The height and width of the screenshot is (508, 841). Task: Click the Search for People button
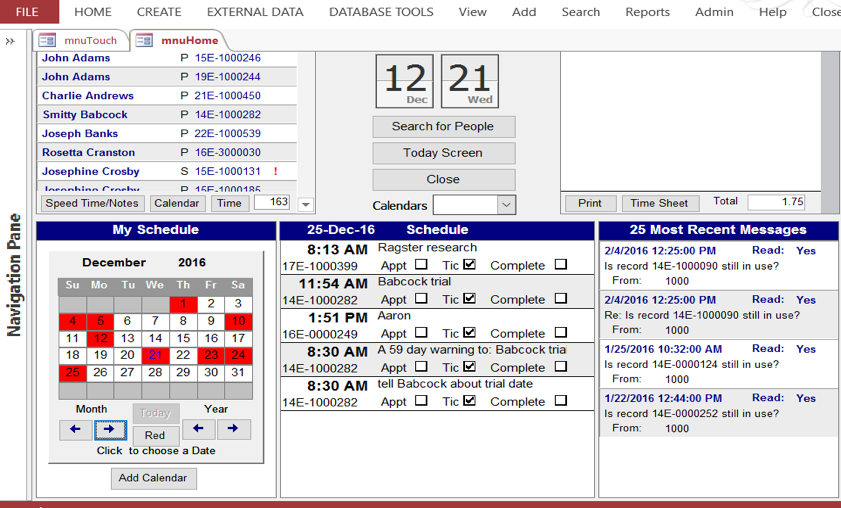(x=443, y=127)
